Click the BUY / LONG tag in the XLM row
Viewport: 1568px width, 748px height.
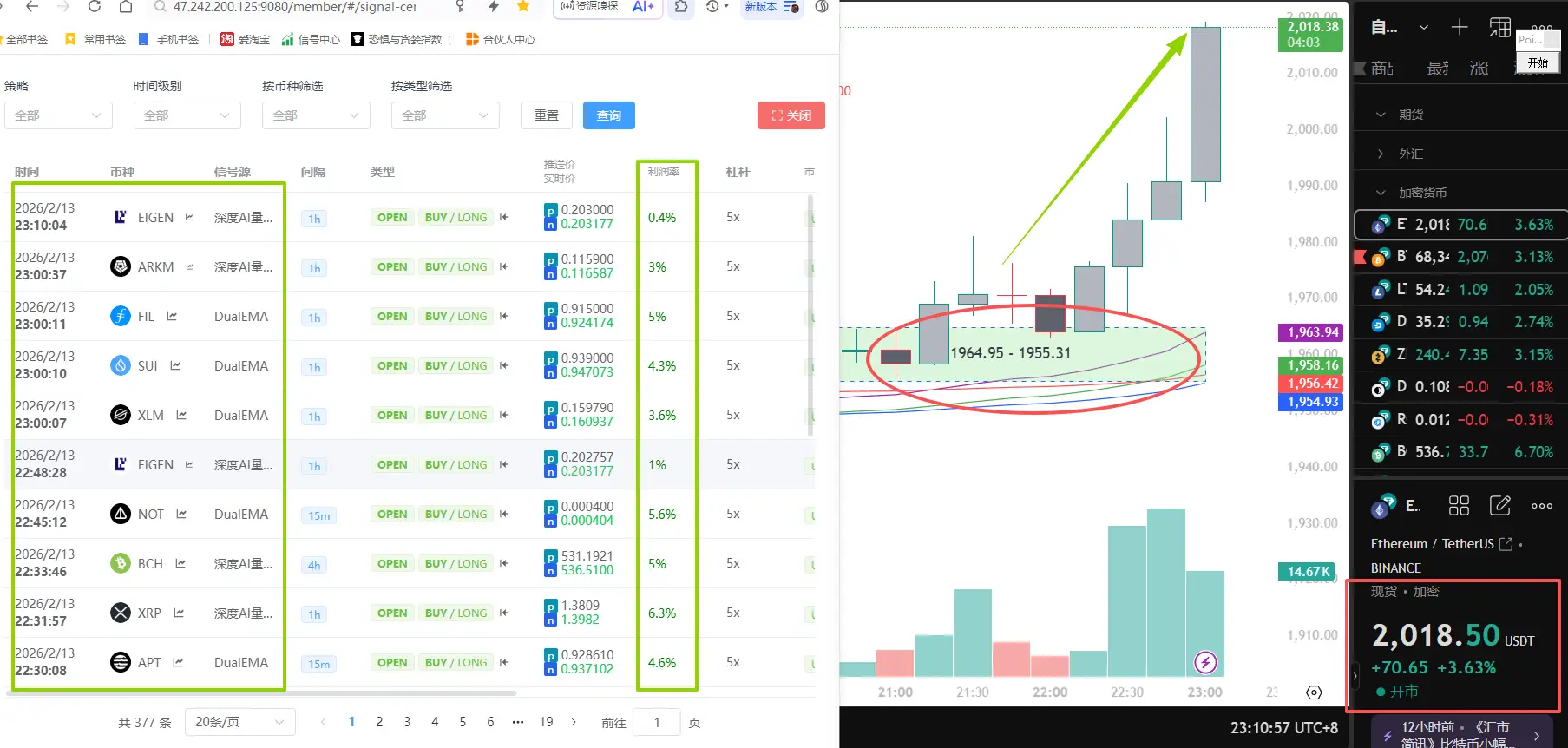456,415
